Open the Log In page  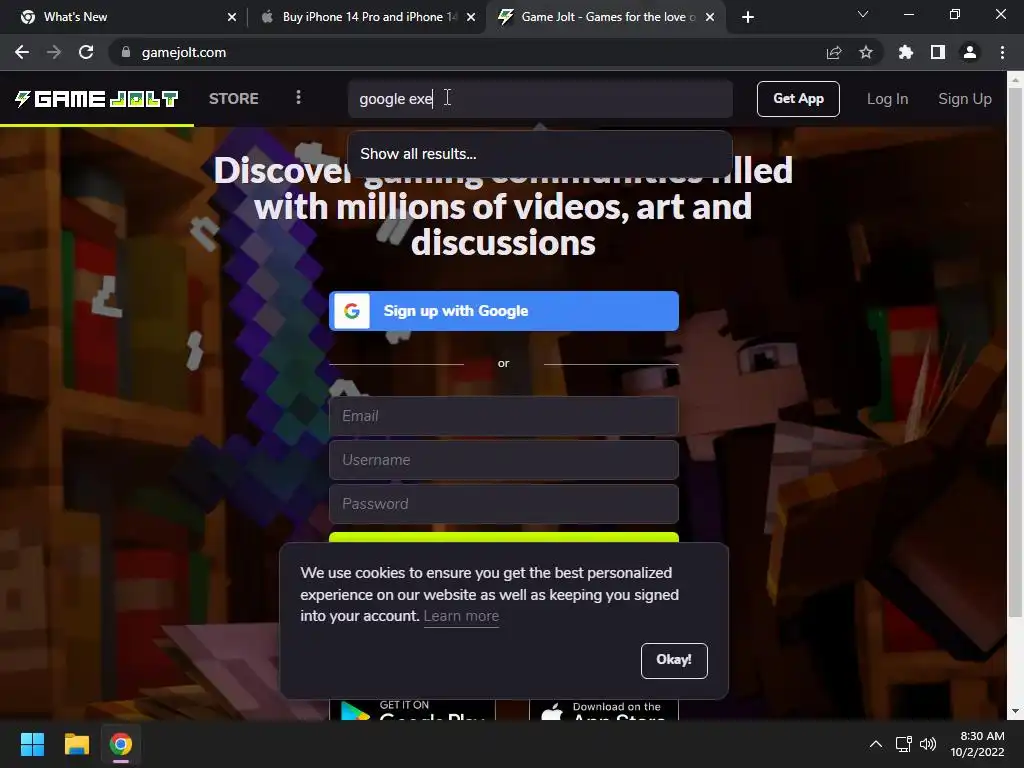(887, 99)
